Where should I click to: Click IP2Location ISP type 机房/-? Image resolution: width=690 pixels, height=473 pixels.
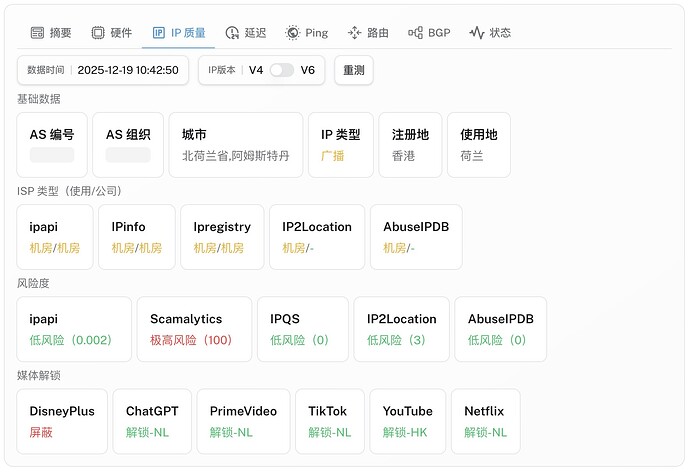click(x=298, y=248)
